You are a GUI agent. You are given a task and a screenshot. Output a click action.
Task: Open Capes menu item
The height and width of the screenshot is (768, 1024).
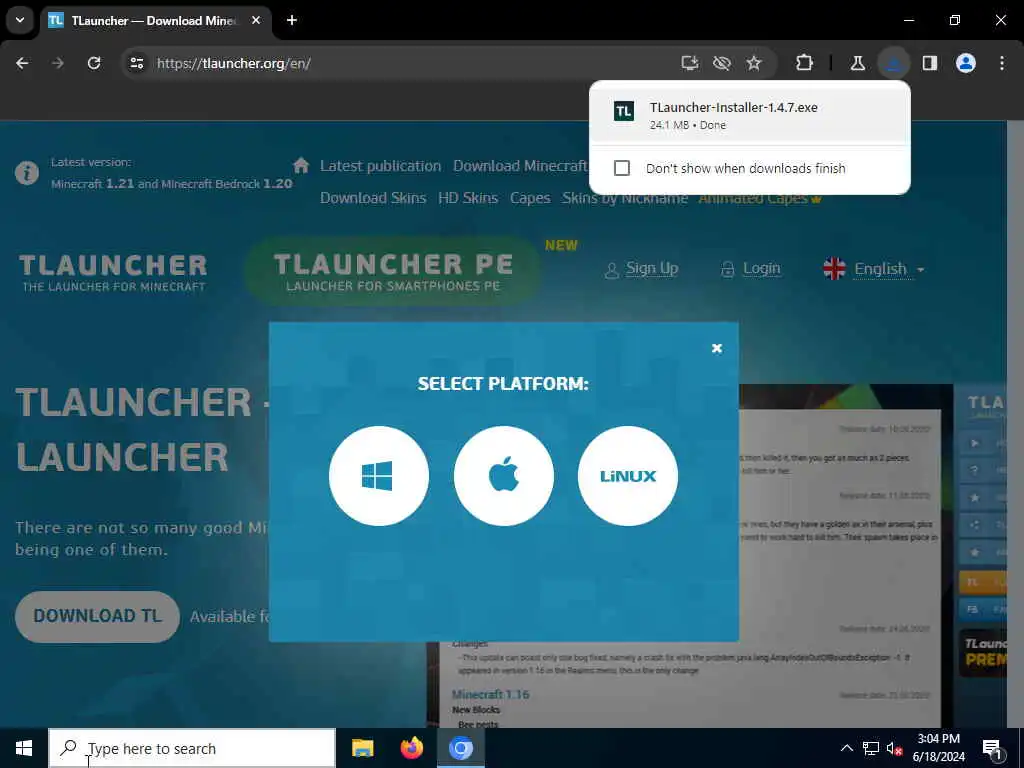coord(530,198)
